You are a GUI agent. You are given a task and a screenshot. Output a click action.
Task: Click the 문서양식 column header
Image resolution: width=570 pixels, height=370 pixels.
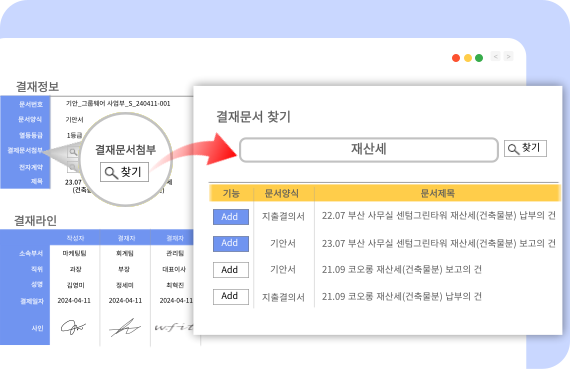point(282,193)
